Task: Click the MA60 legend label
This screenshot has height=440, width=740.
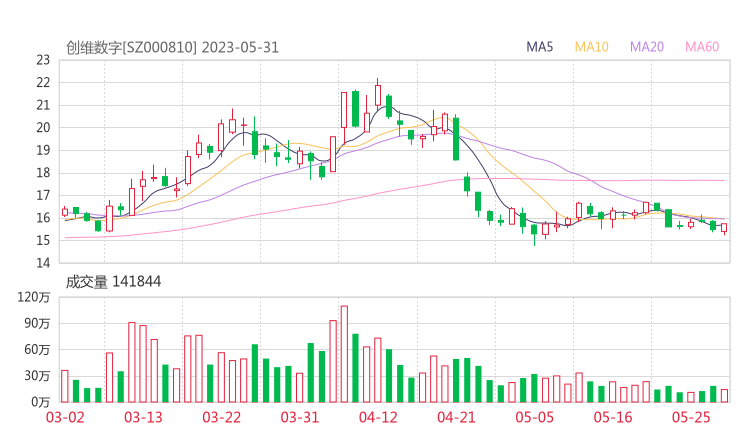Action: coord(702,47)
